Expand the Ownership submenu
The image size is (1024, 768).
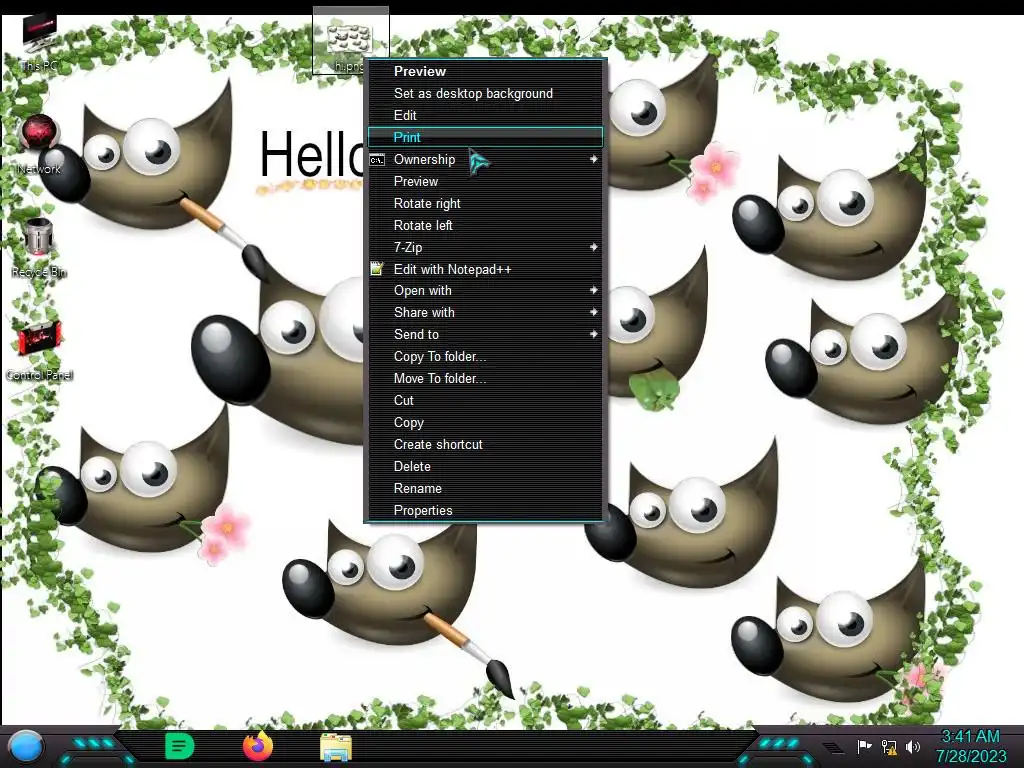485,159
